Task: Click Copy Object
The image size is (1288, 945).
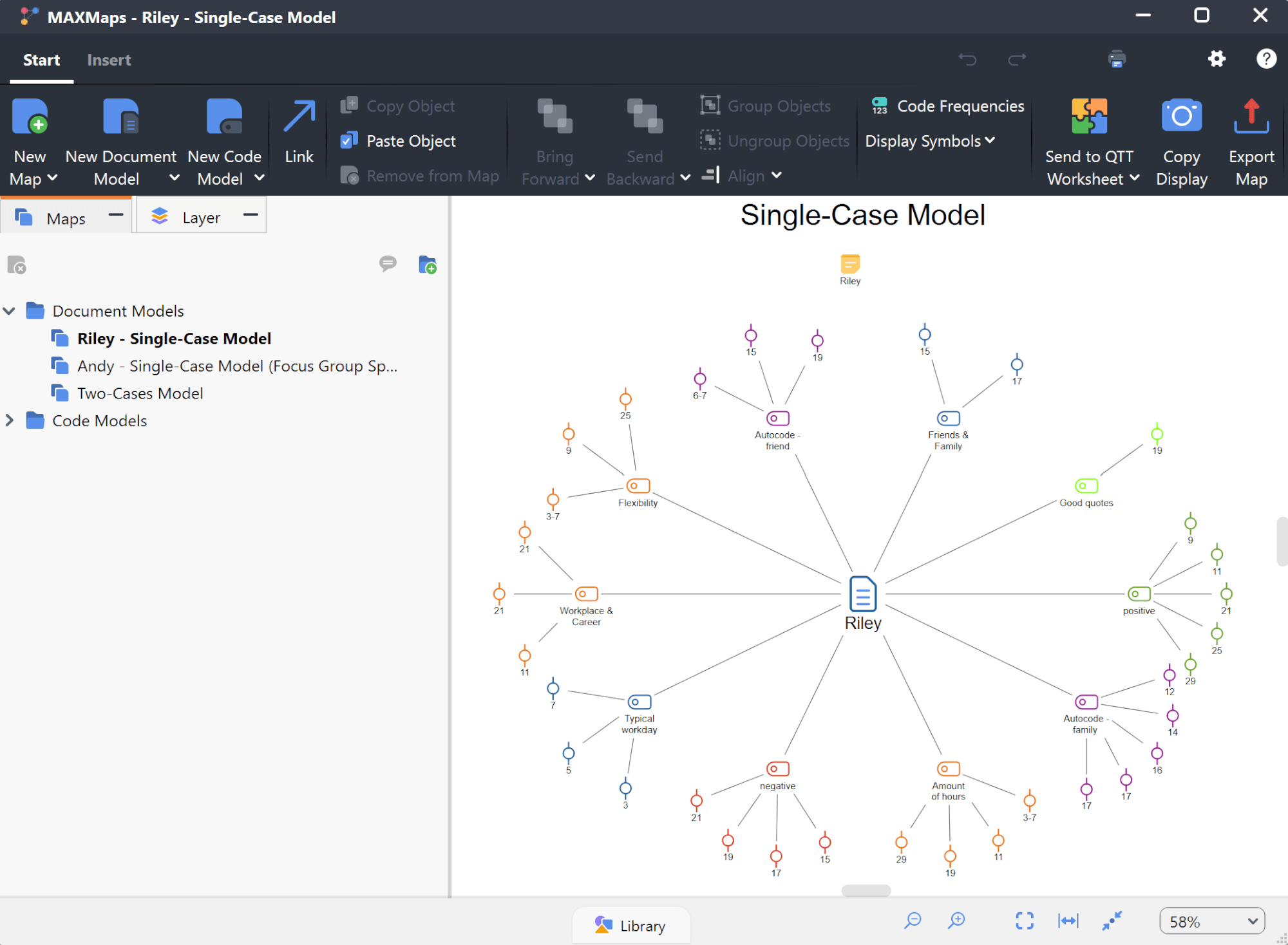Action: 398,106
